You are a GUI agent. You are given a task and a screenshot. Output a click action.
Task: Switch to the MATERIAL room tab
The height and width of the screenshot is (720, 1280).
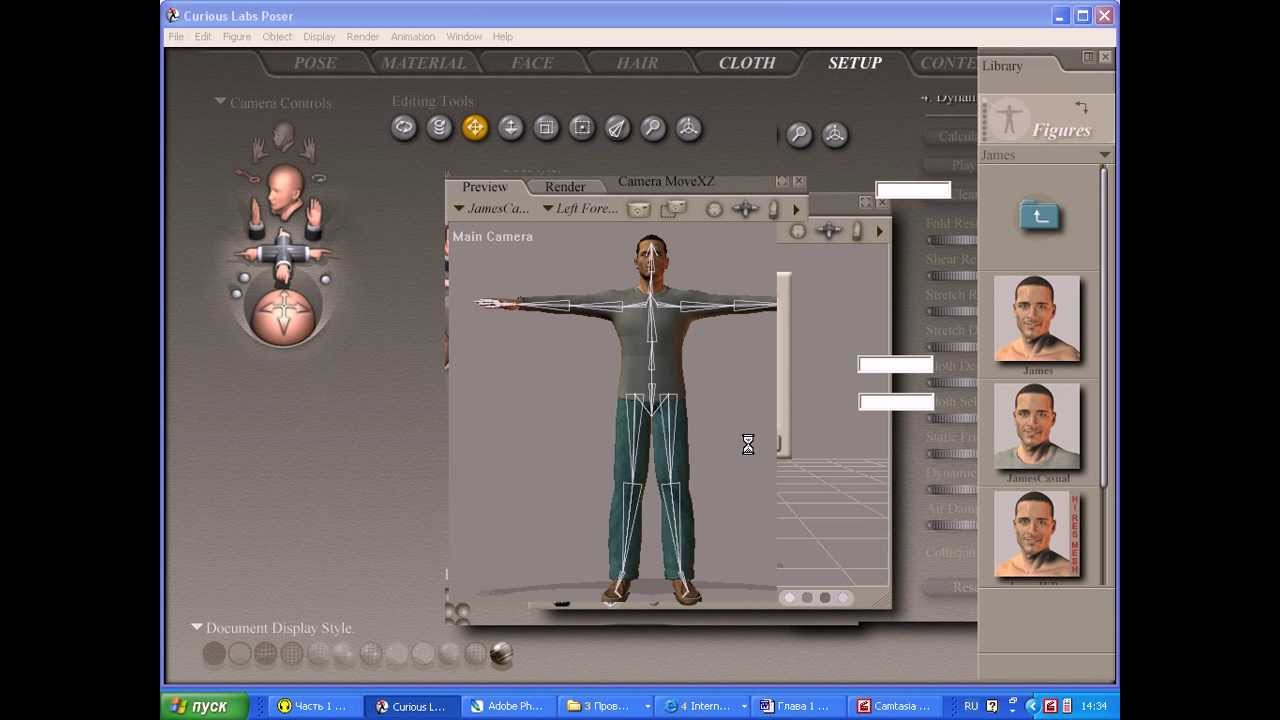(x=423, y=63)
